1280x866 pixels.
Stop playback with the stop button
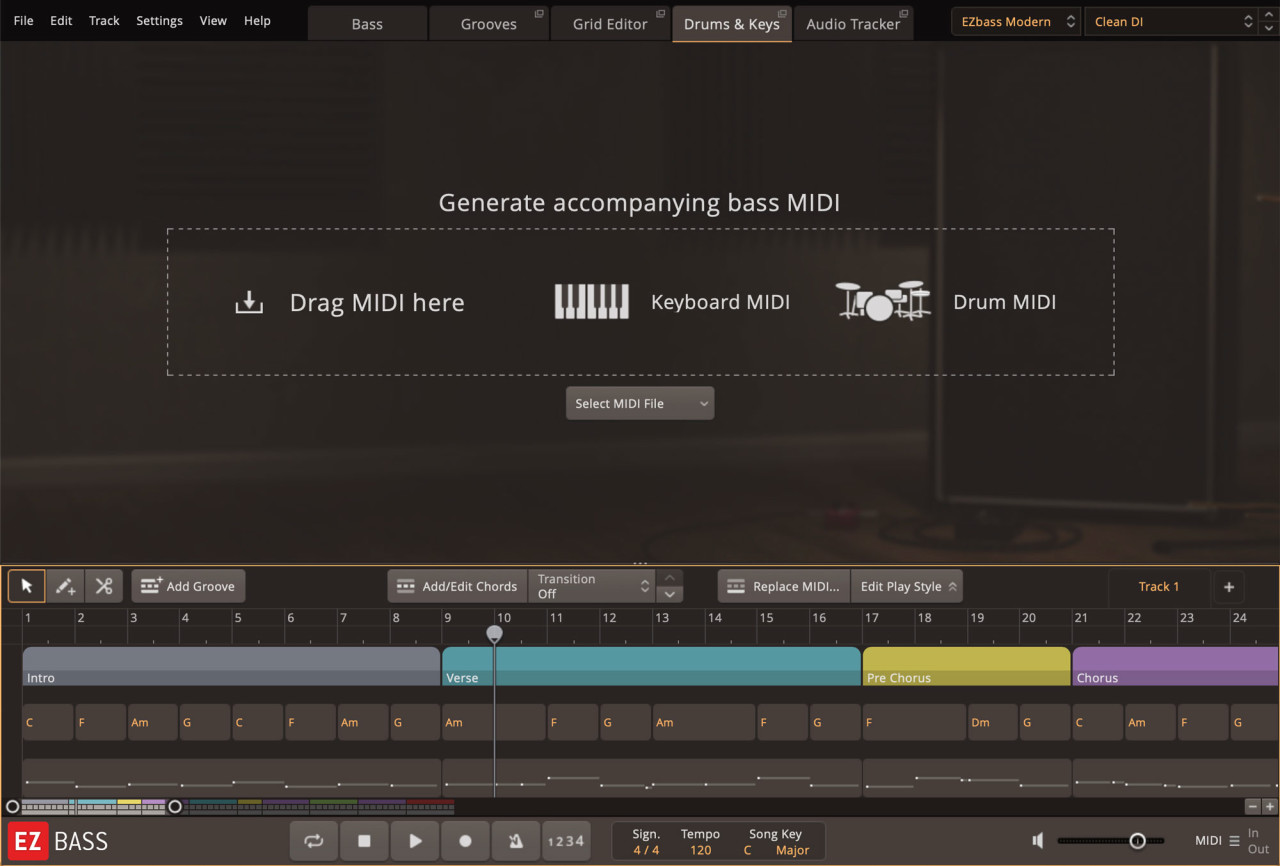click(364, 841)
